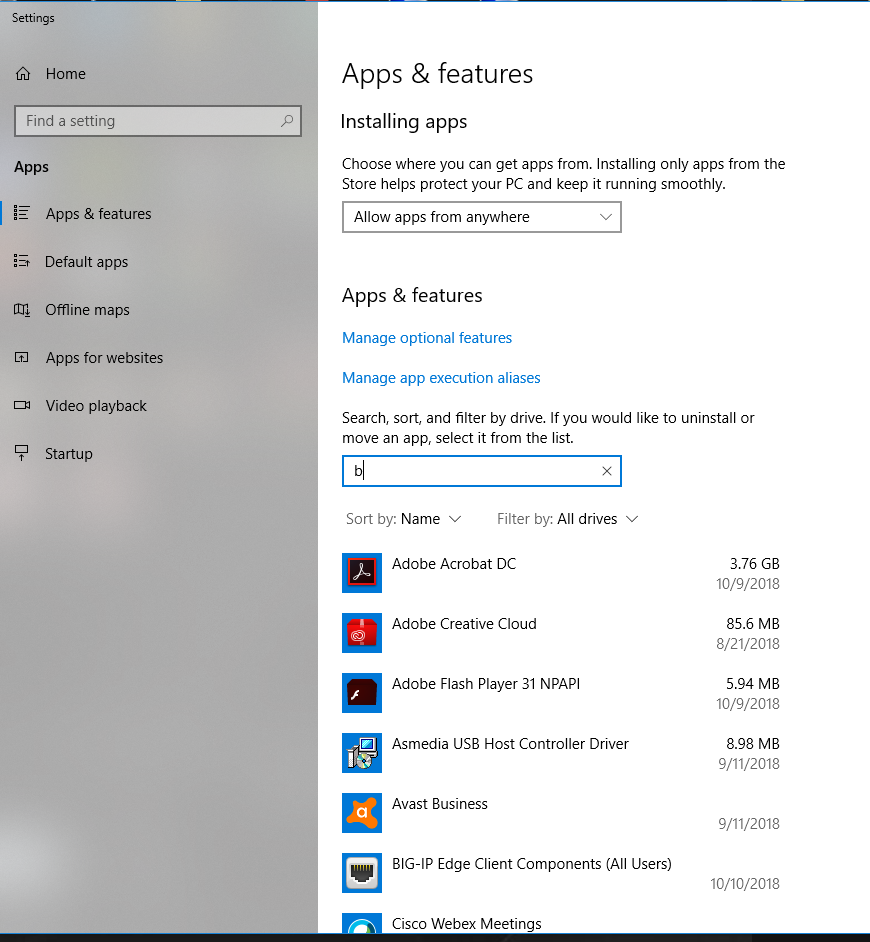Select Adobe Creative Cloud in app list
The height and width of the screenshot is (942, 870).
[x=464, y=624]
